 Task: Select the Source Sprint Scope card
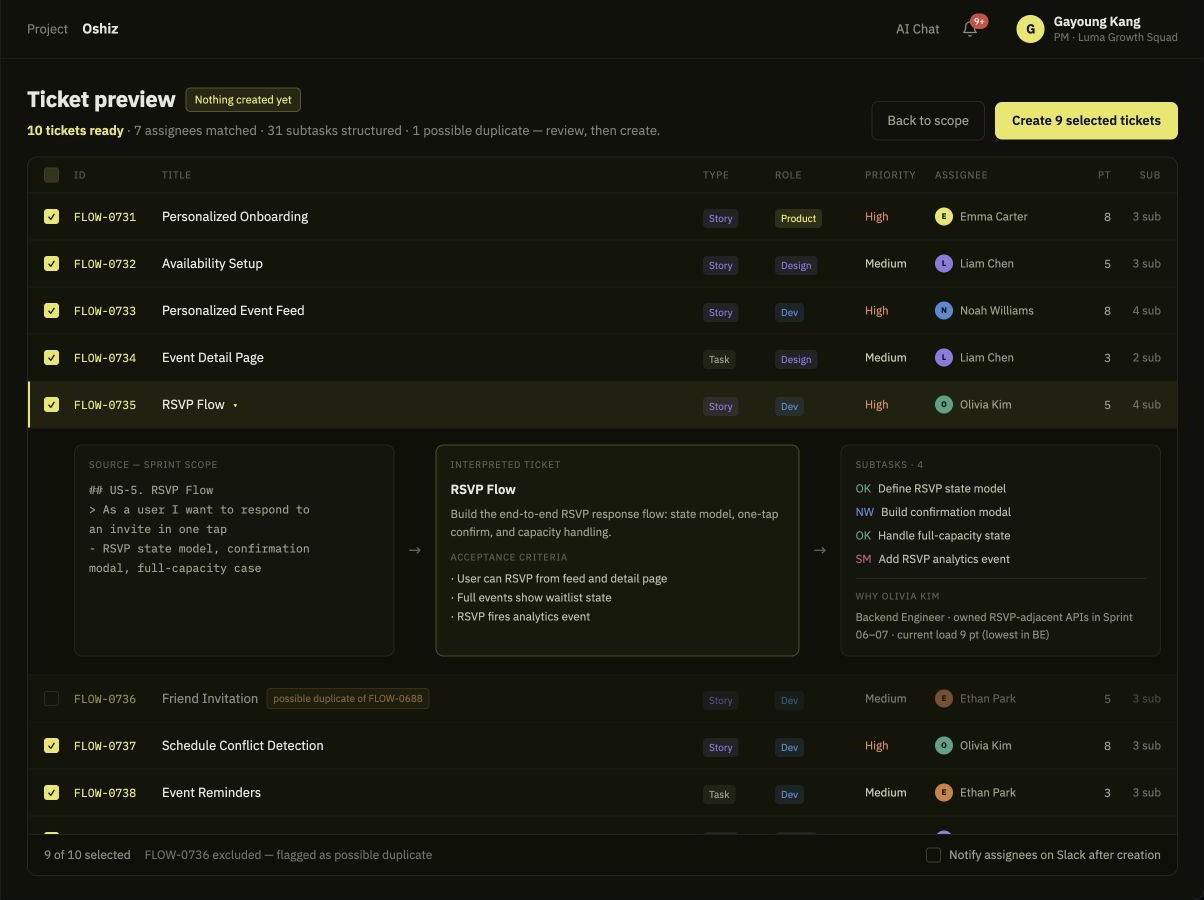pos(234,550)
